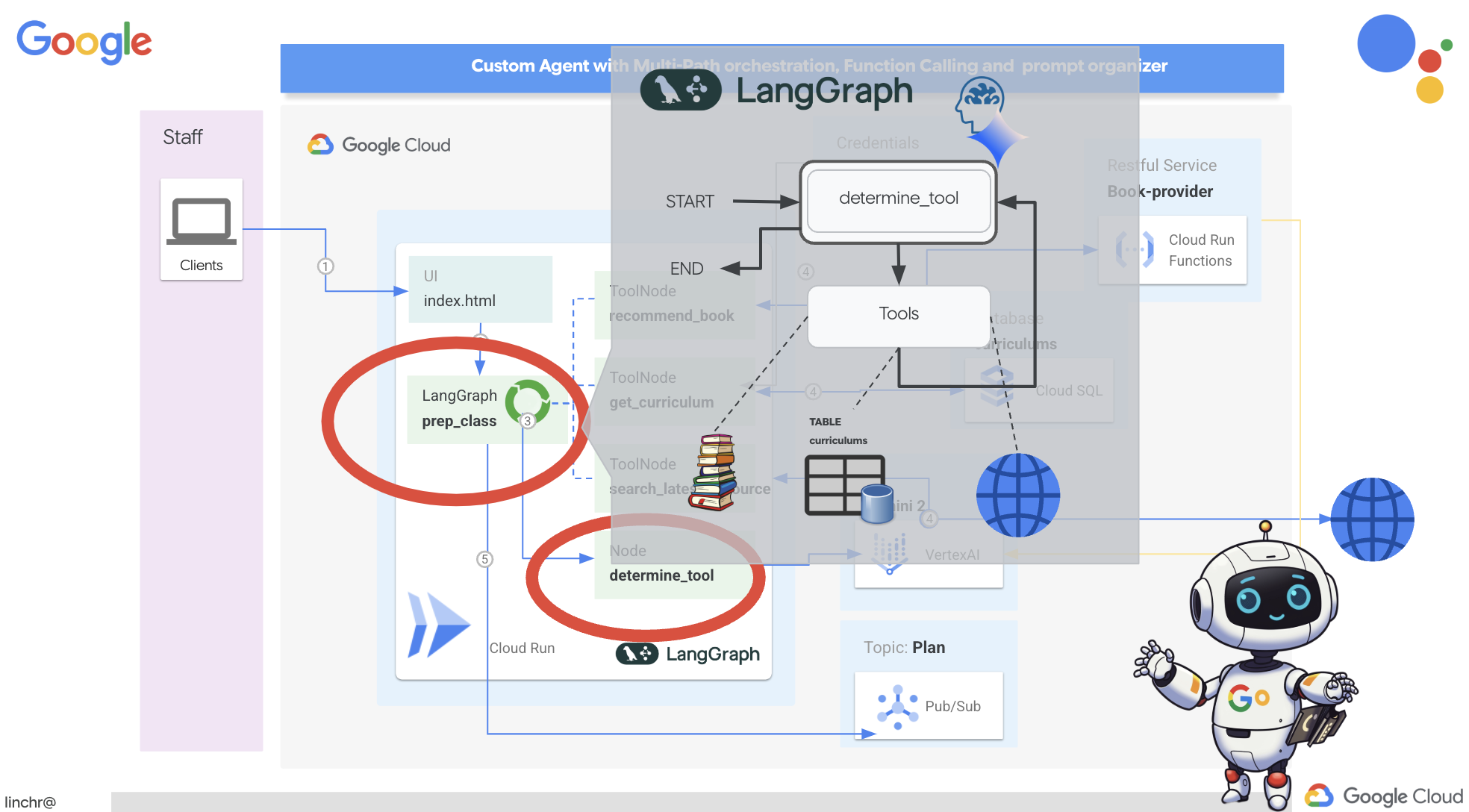Screen dimensions: 1469x812
Task: Select the VertexAI icon
Action: [890, 554]
